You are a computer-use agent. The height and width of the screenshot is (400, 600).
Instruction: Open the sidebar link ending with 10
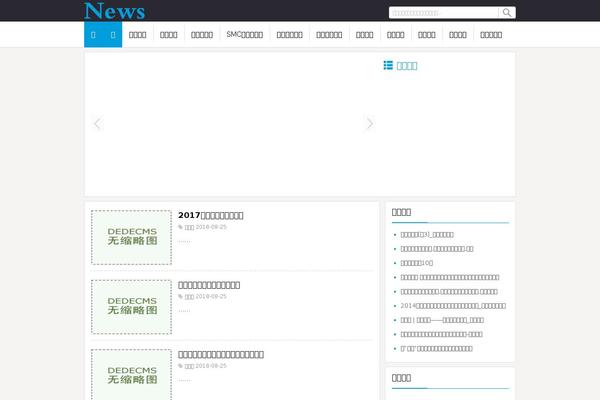(x=416, y=263)
